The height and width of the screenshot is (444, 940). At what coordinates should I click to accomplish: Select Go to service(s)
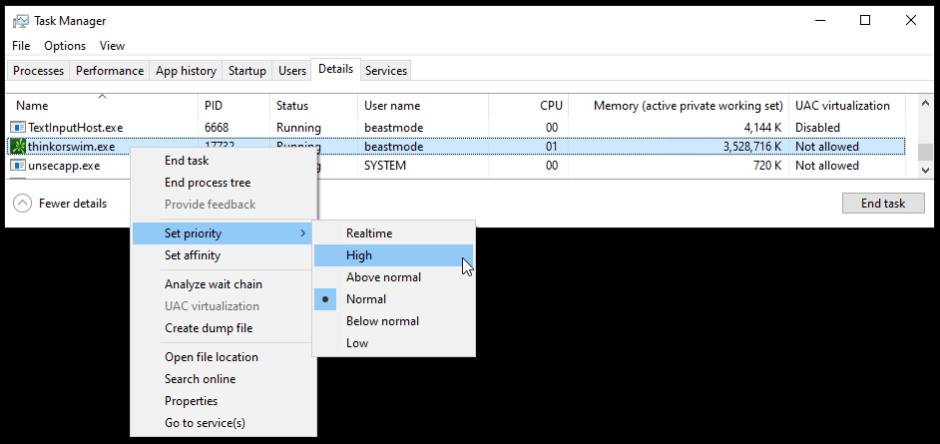(x=222, y=423)
